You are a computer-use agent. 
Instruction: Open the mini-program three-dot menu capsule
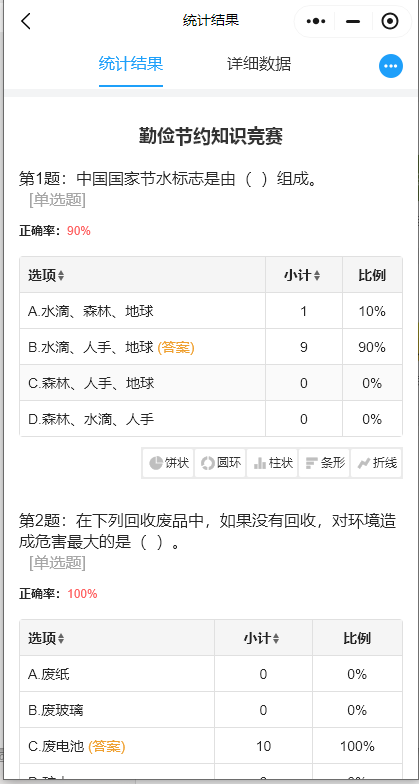click(x=316, y=22)
